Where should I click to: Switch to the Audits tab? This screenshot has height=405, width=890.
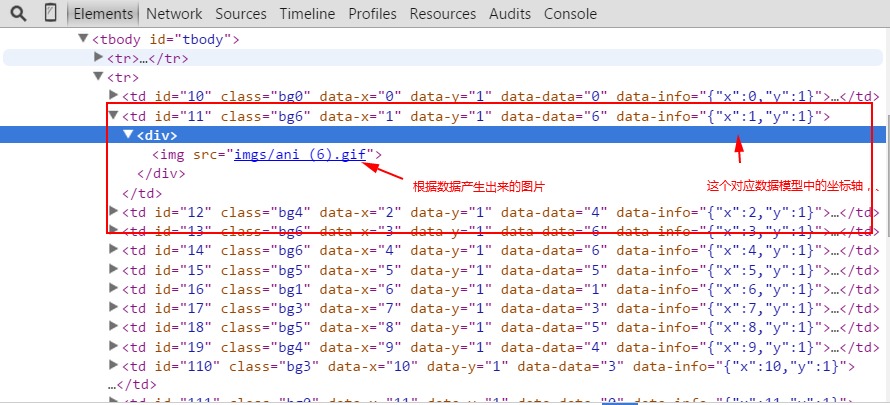[510, 14]
